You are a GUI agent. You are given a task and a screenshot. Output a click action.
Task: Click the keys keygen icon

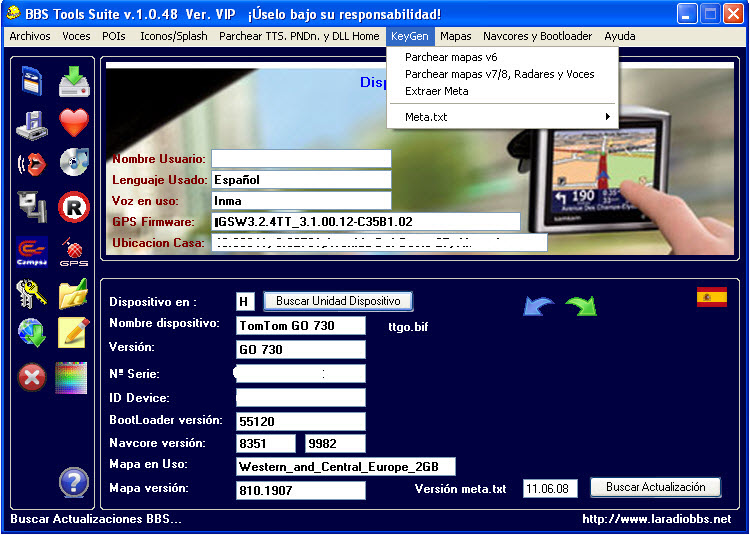point(32,293)
